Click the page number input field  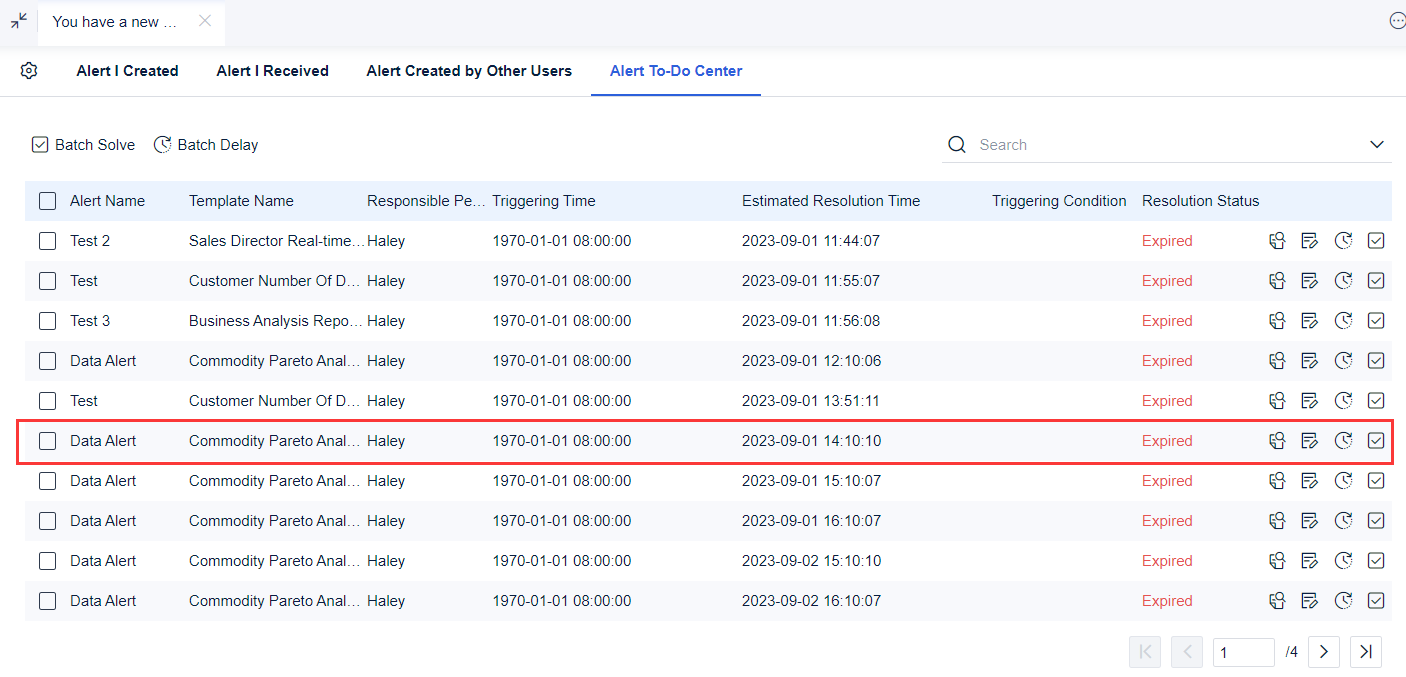(x=1243, y=651)
